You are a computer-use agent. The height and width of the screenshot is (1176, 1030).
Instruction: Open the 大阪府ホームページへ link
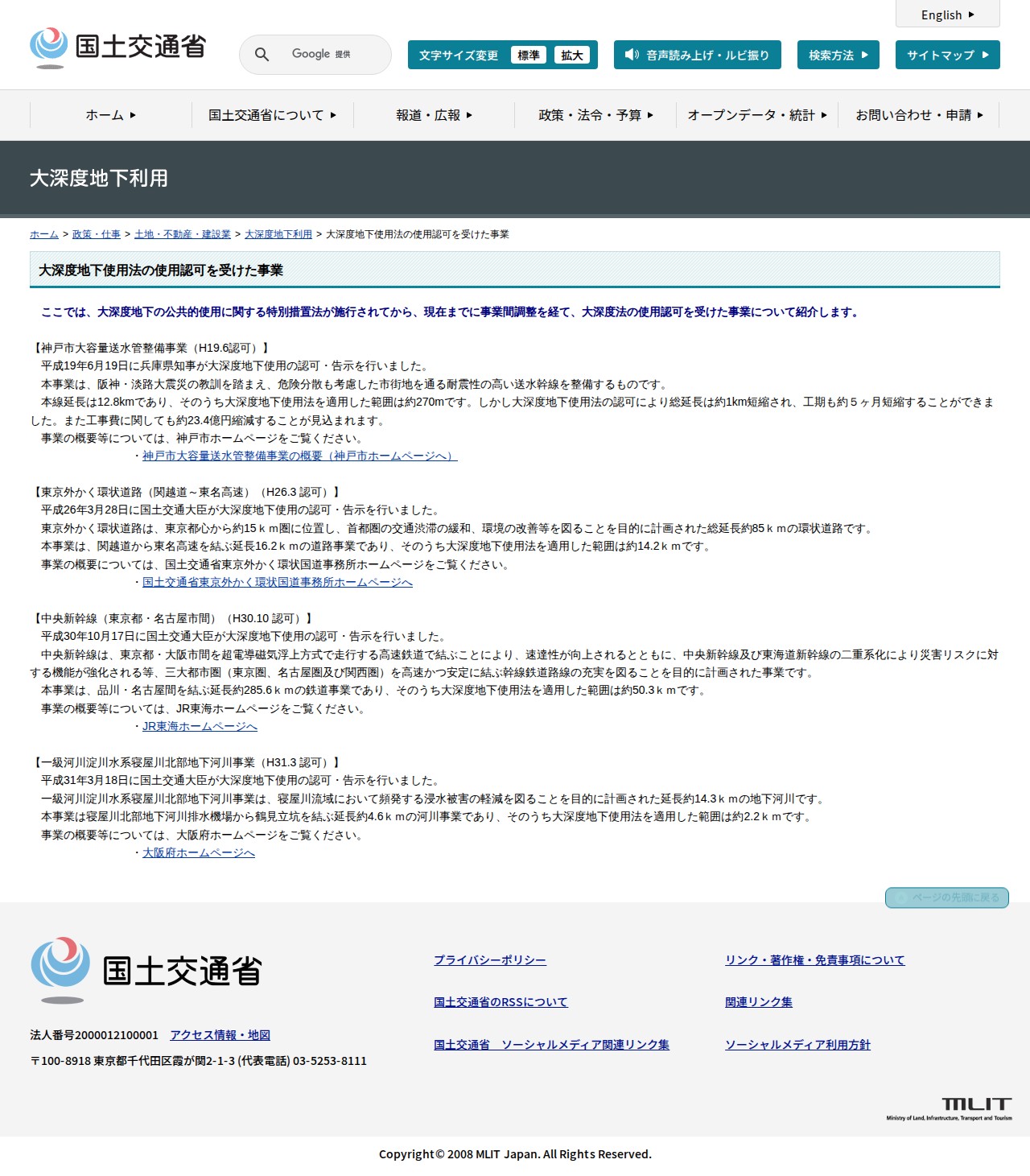click(x=199, y=852)
